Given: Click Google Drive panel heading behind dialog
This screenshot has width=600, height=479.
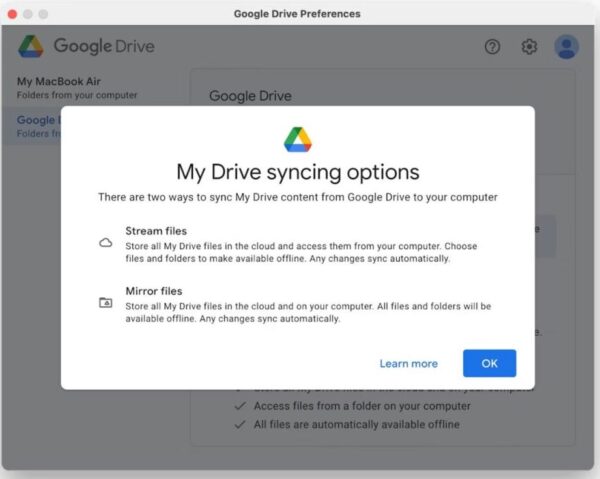Looking at the screenshot, I should pos(250,96).
